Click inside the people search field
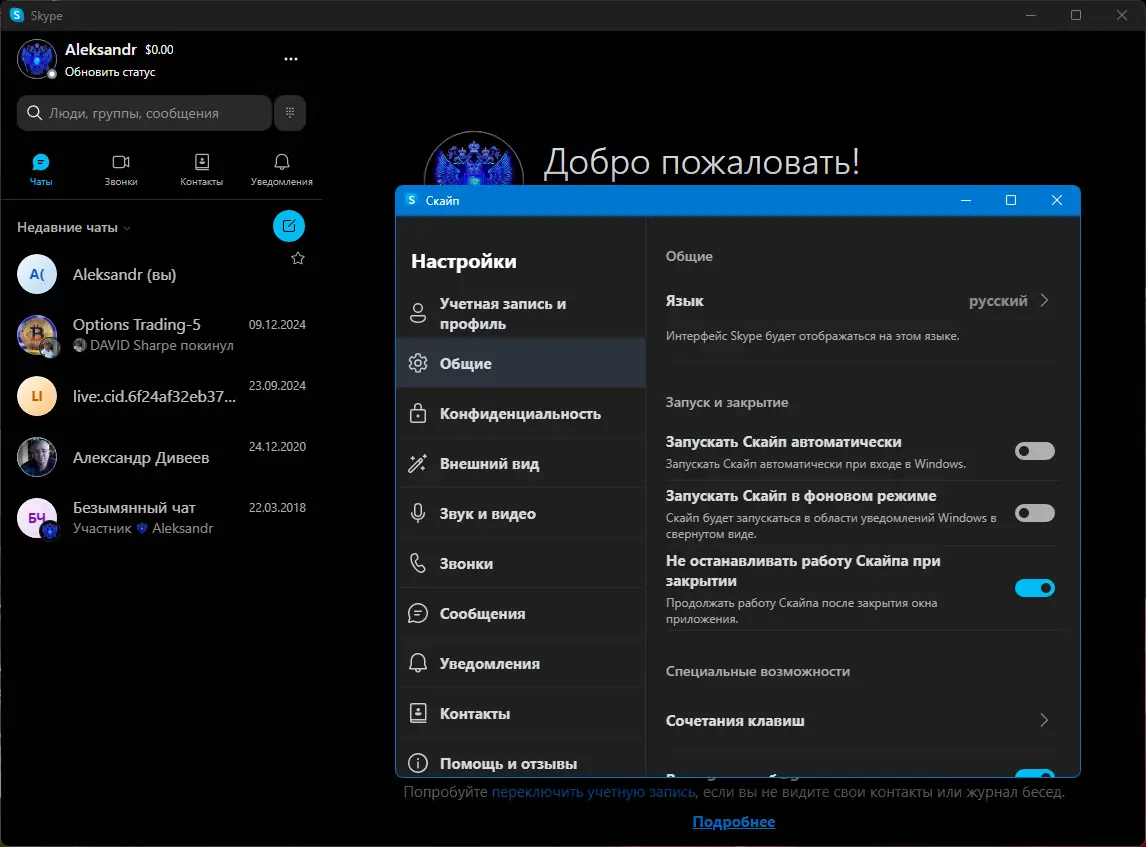This screenshot has height=847, width=1146. click(x=150, y=112)
